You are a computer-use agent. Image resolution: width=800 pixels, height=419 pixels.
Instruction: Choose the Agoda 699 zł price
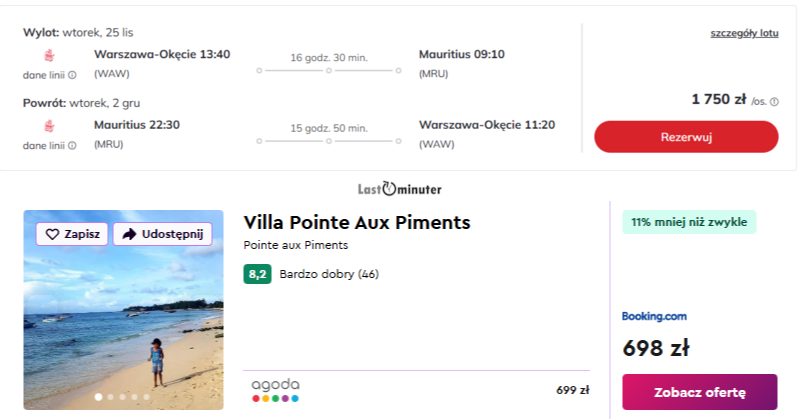pos(572,390)
